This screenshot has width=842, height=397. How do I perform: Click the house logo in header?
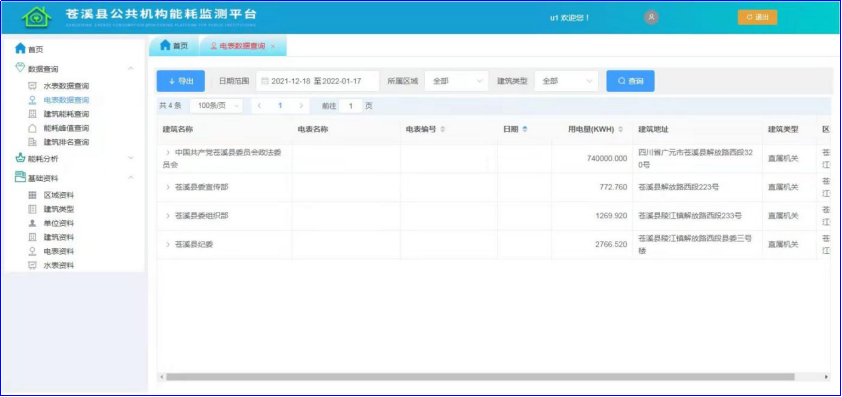[x=37, y=17]
